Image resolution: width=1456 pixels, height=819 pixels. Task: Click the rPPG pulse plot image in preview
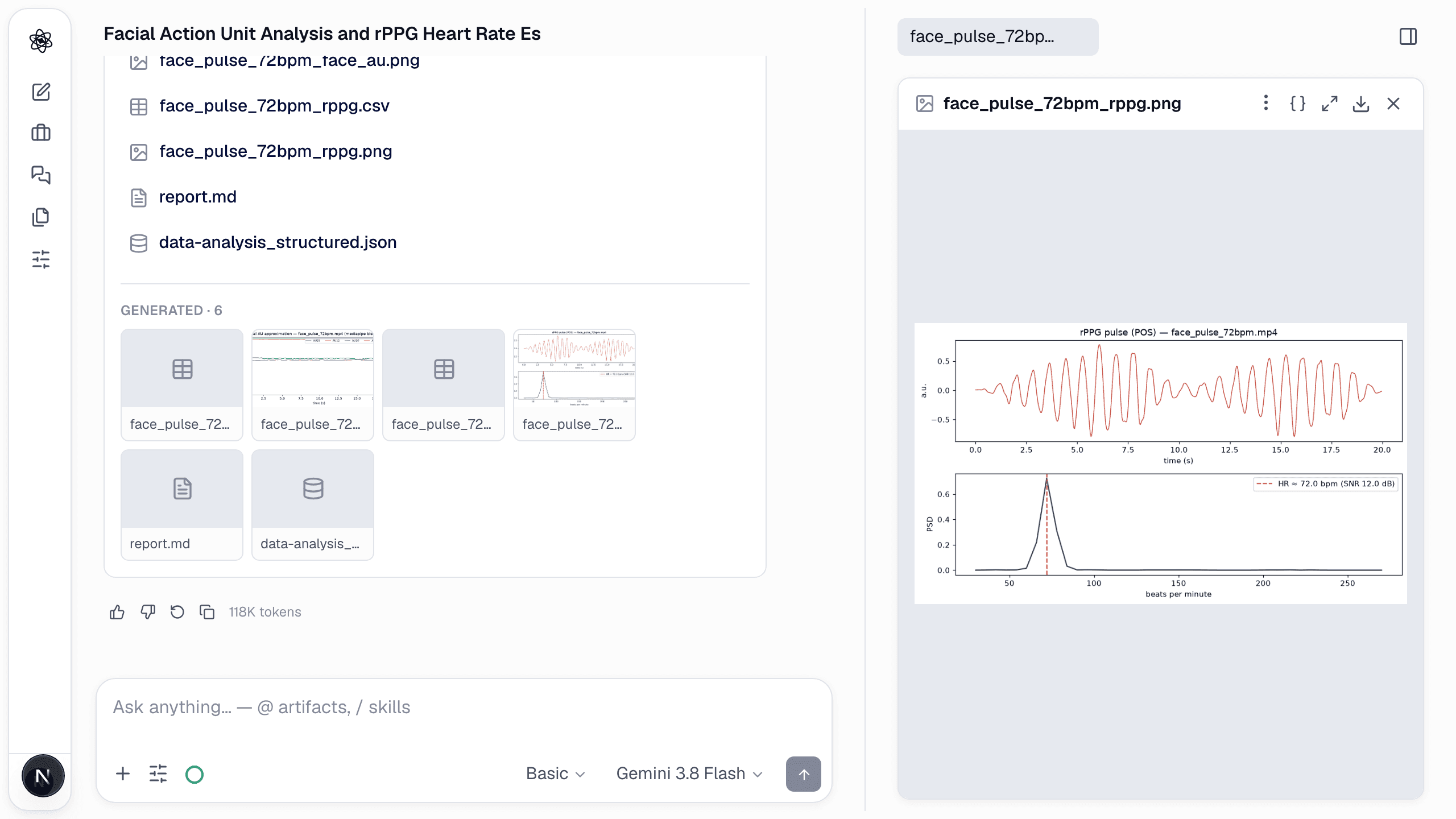1160,464
